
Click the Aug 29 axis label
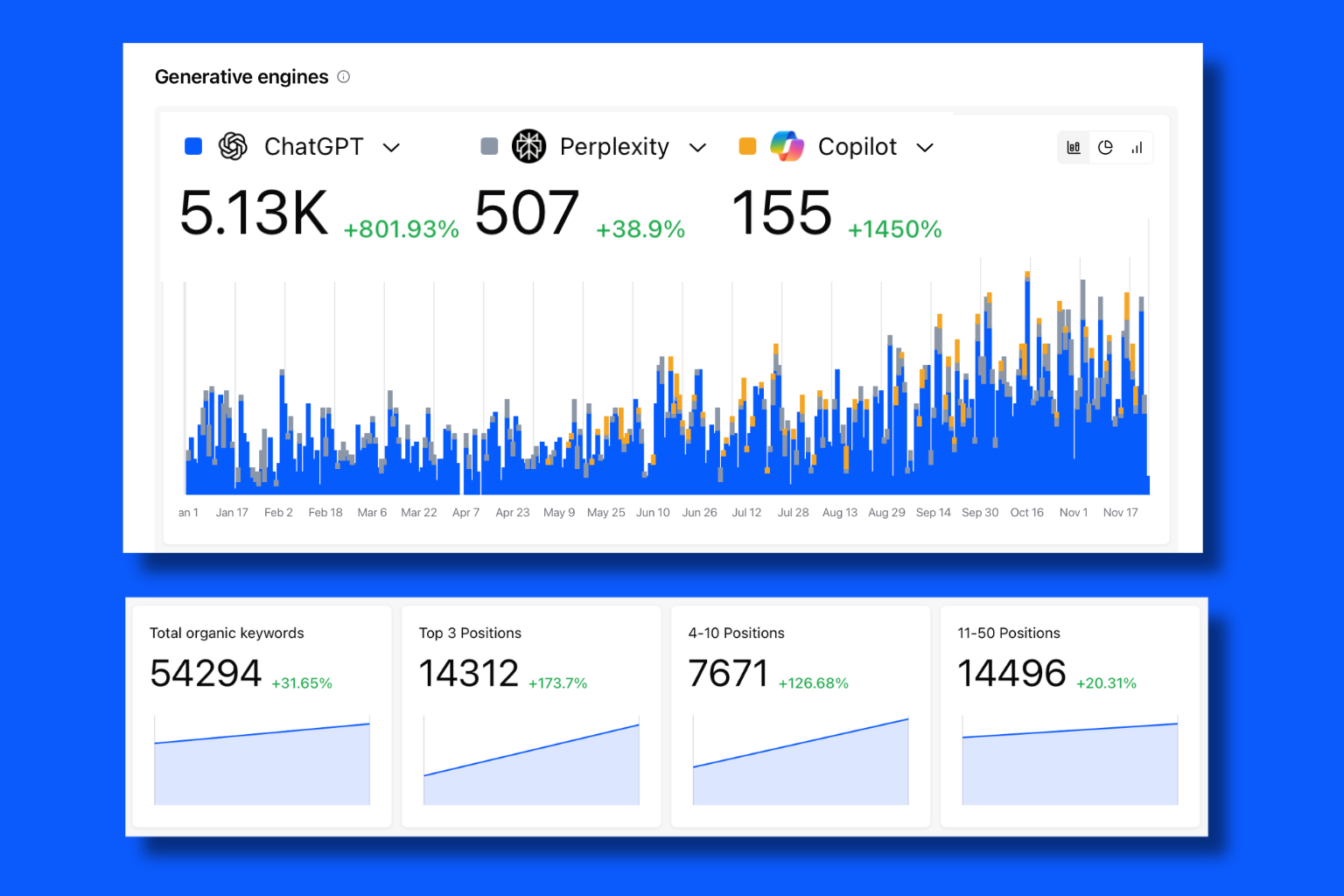pyautogui.click(x=886, y=513)
